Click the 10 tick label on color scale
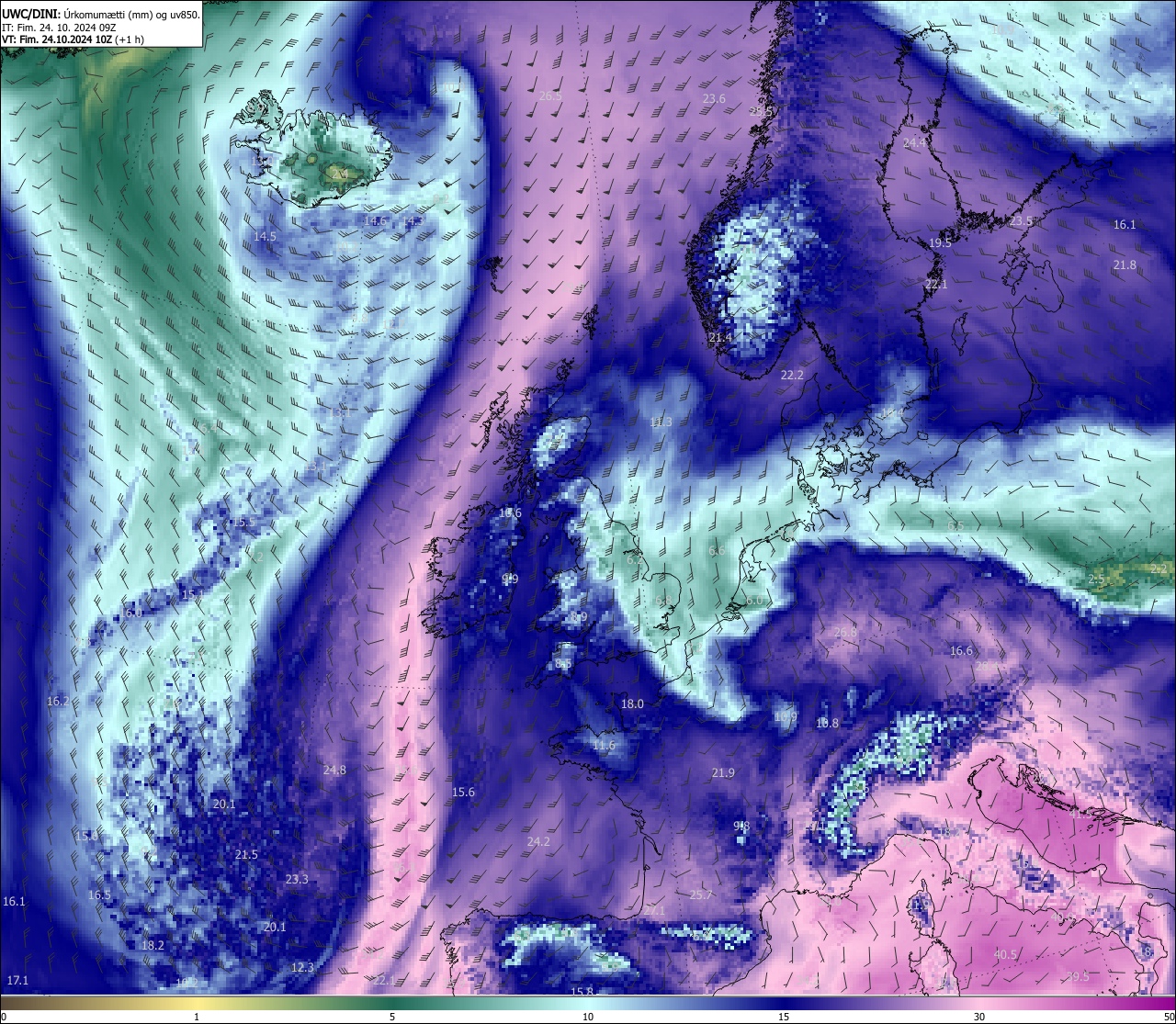 pos(588,1017)
